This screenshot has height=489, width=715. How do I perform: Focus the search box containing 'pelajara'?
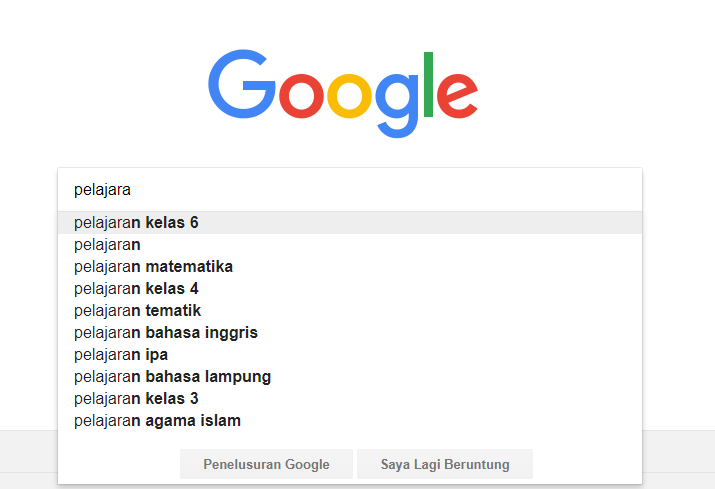(350, 190)
